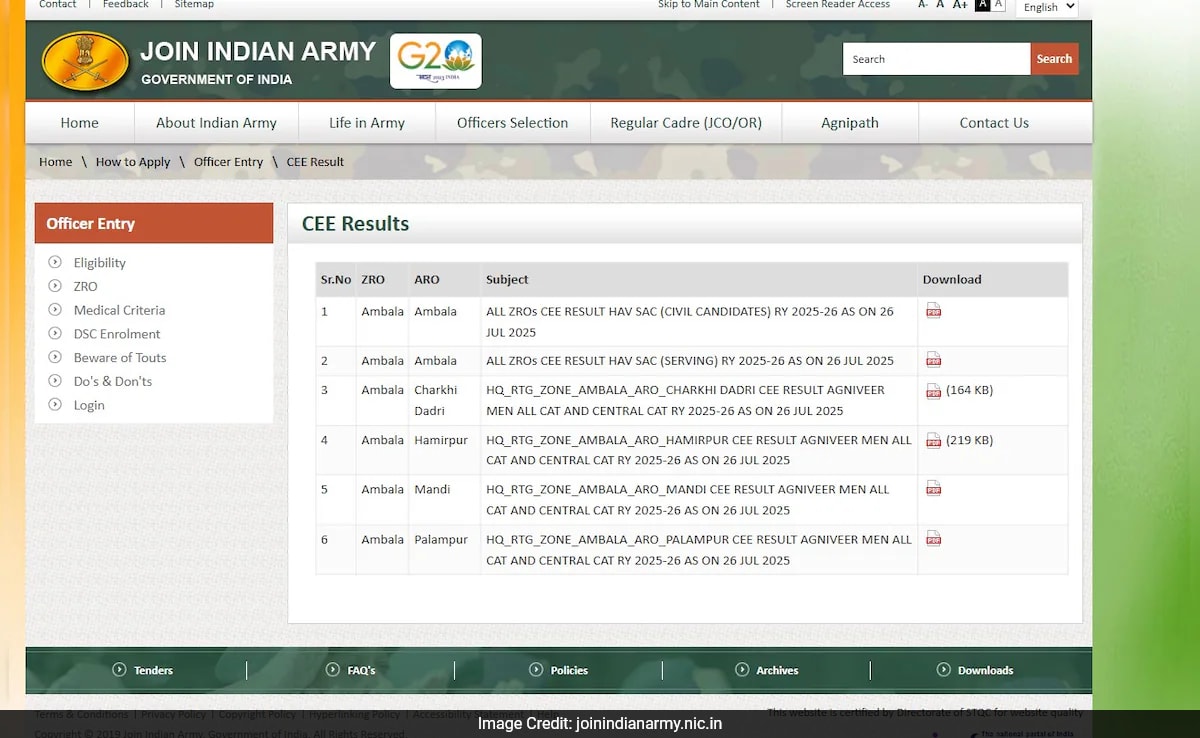Download PDF for HAV SAC Serving result
The height and width of the screenshot is (738, 1200).
(x=933, y=360)
